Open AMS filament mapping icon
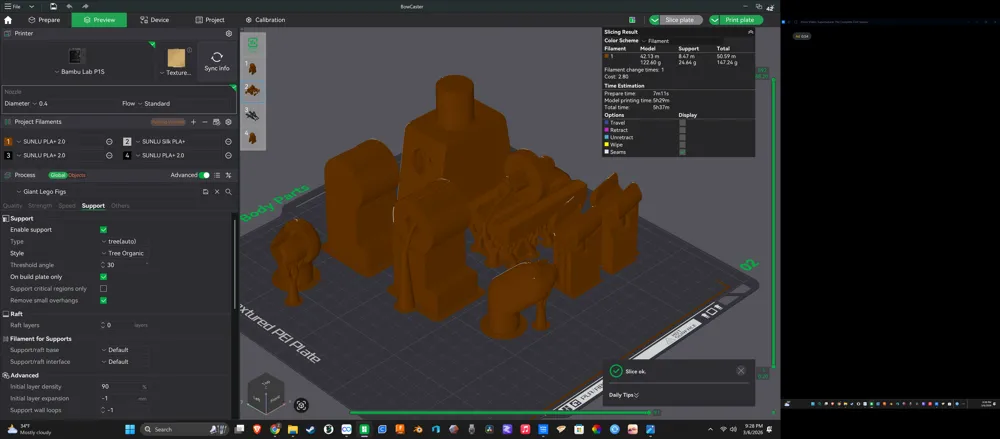Viewport: 1000px width, 439px height. click(x=216, y=122)
